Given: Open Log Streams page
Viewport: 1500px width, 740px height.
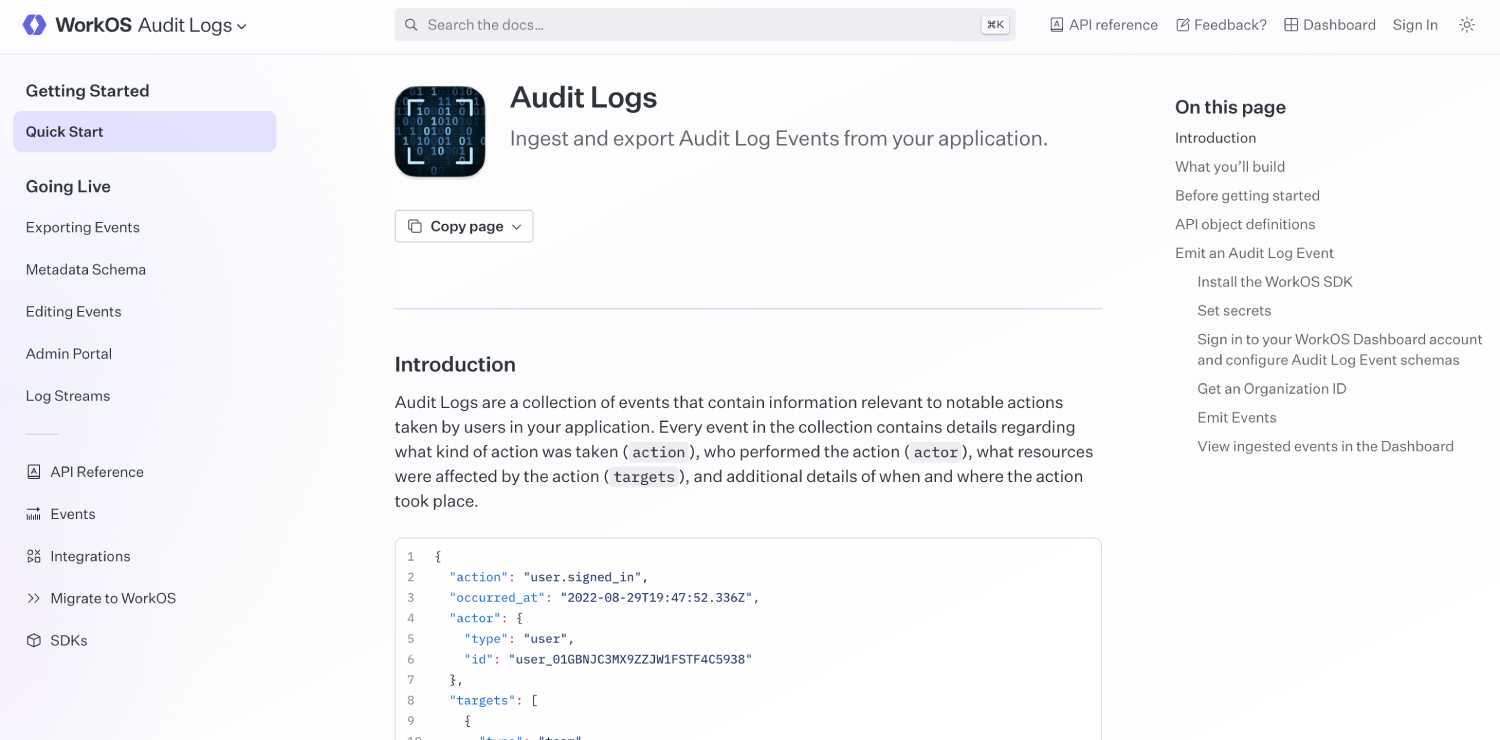Looking at the screenshot, I should [x=68, y=395].
